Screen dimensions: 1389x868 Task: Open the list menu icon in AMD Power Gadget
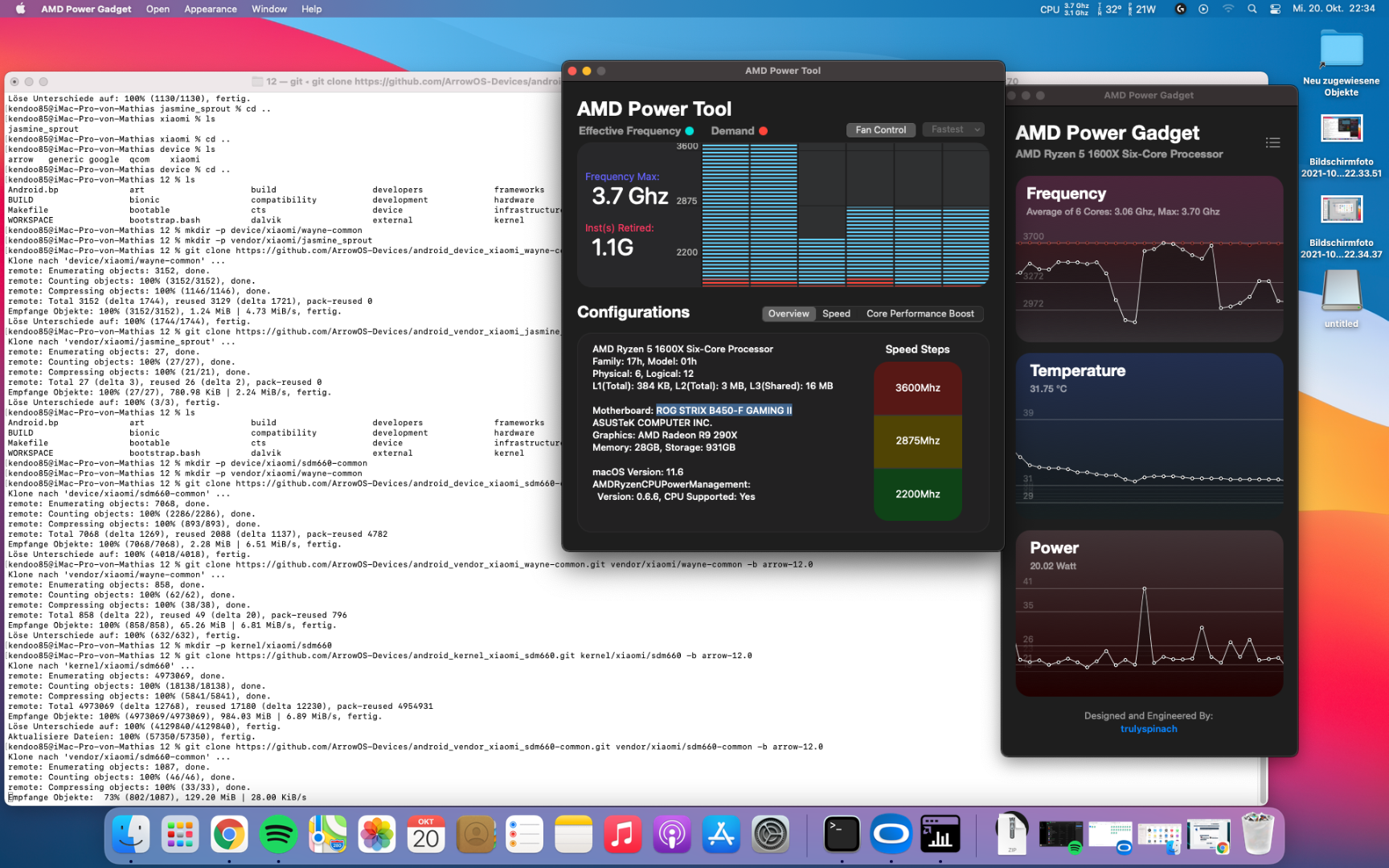[x=1272, y=142]
